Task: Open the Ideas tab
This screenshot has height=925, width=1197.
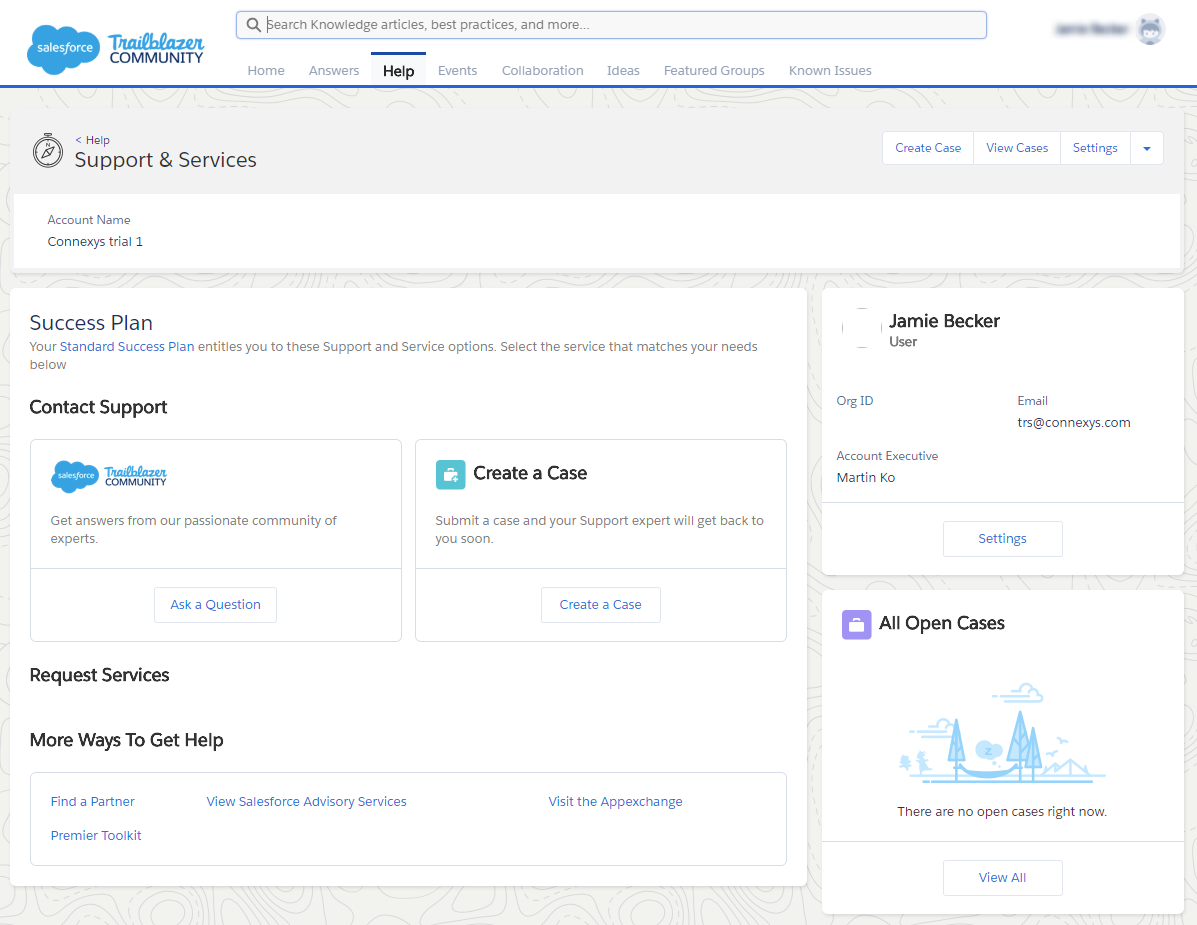Action: [623, 70]
